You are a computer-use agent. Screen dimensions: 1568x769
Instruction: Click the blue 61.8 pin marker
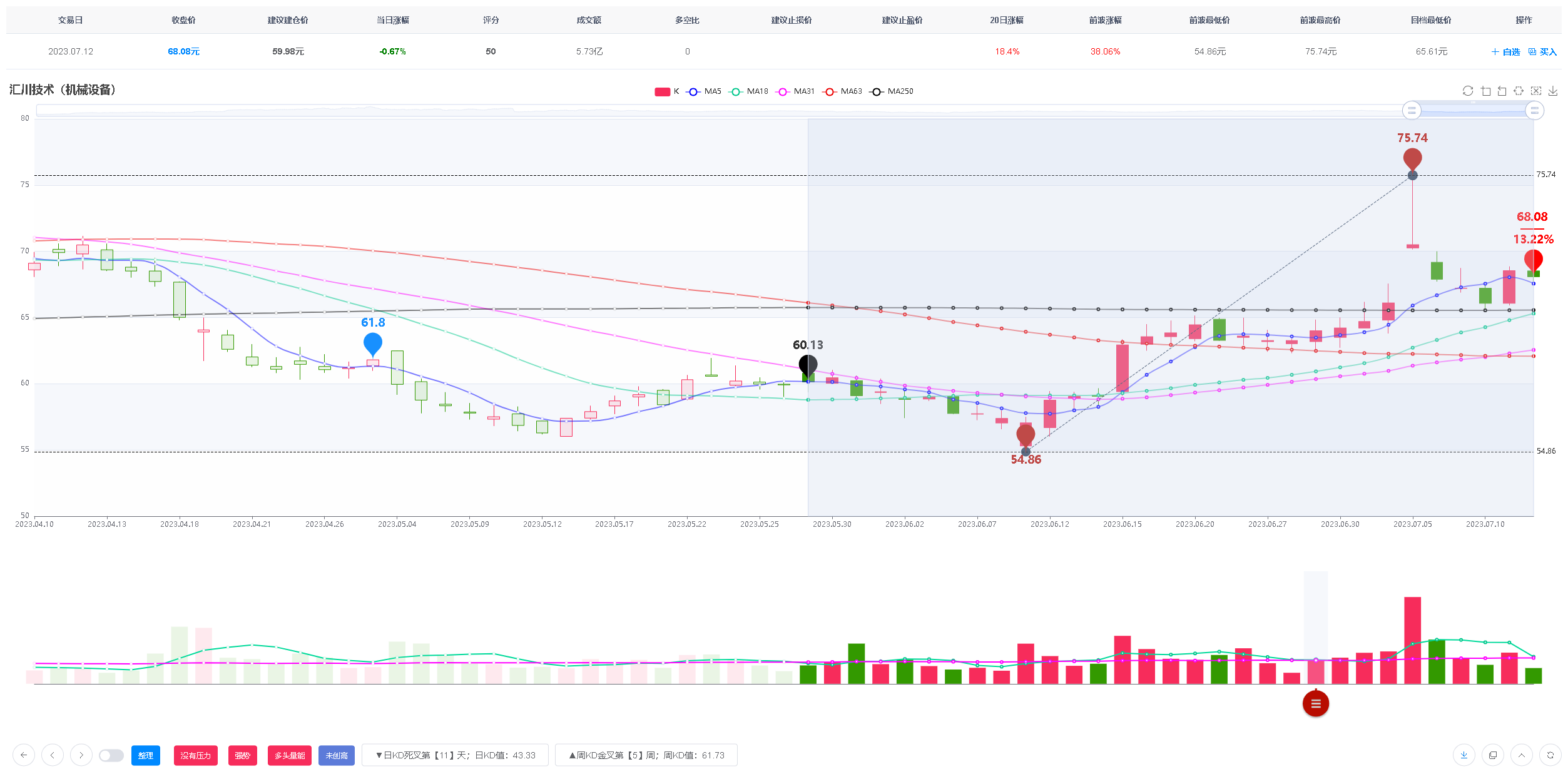coord(373,344)
